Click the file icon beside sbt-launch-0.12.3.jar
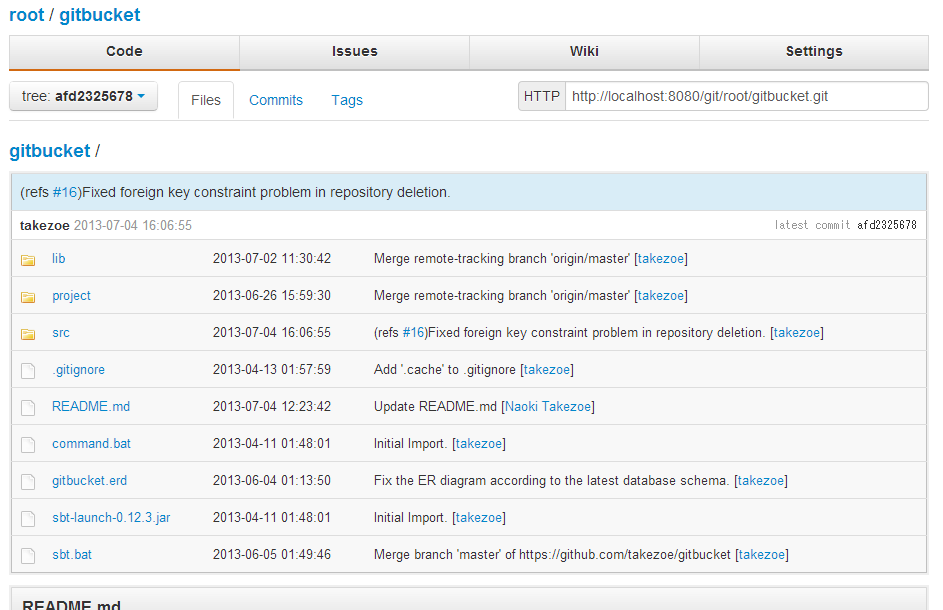This screenshot has height=610, width=943. [28, 517]
